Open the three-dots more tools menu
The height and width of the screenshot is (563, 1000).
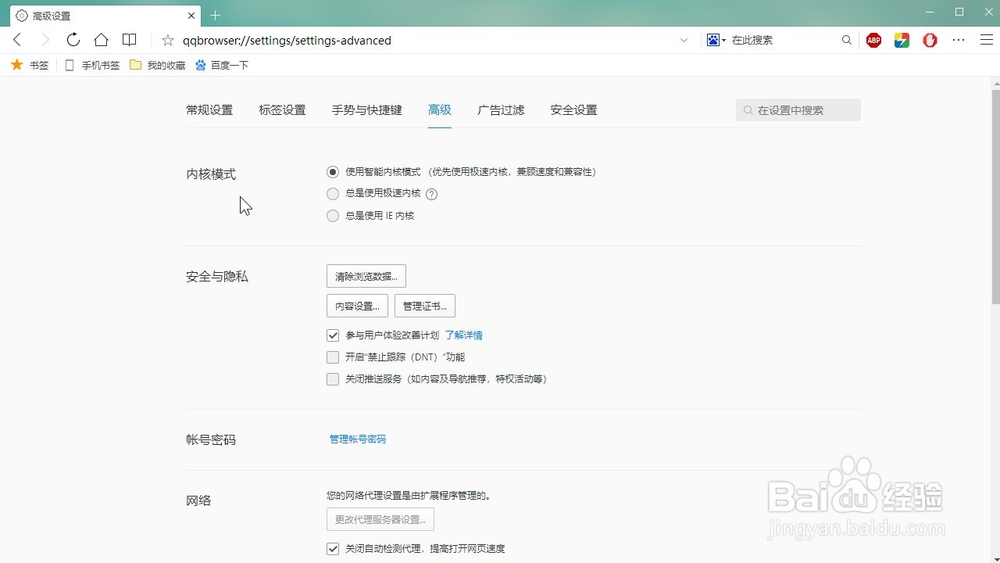959,40
